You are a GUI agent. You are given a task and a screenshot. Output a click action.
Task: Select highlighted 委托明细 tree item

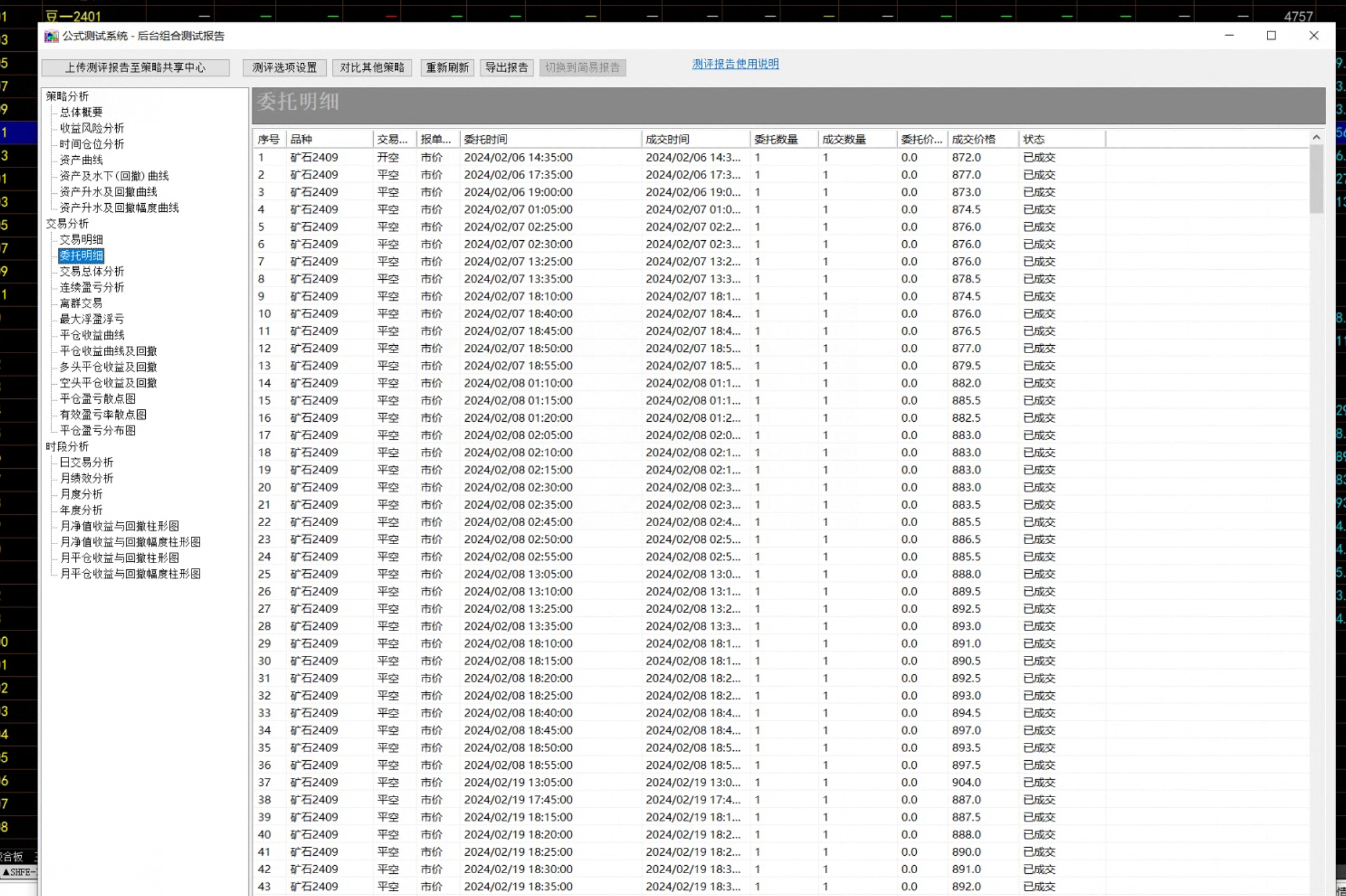click(x=81, y=256)
